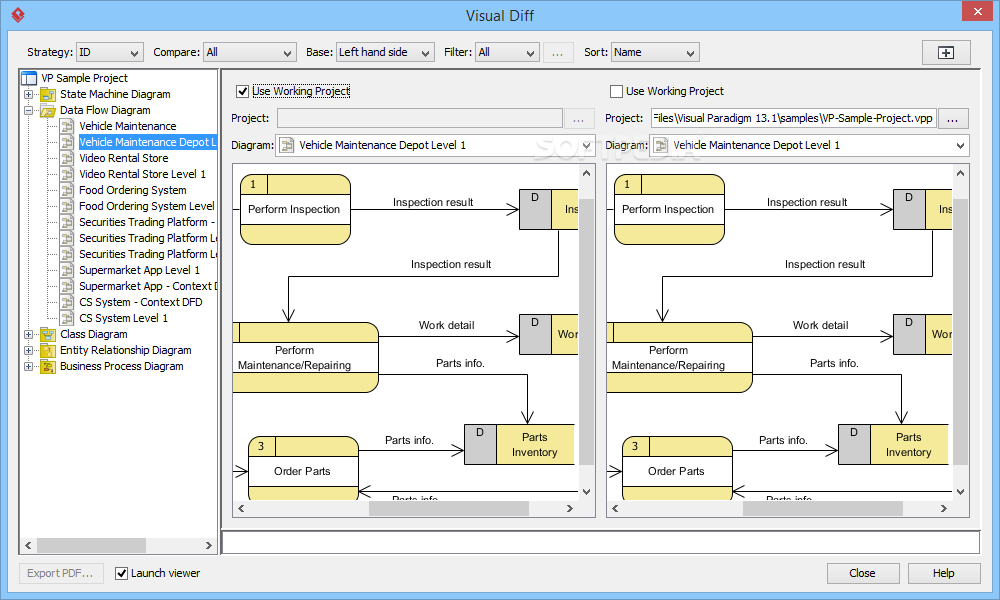The image size is (1000, 600).
Task: Click the Class Diagram folder icon
Action: (48, 334)
